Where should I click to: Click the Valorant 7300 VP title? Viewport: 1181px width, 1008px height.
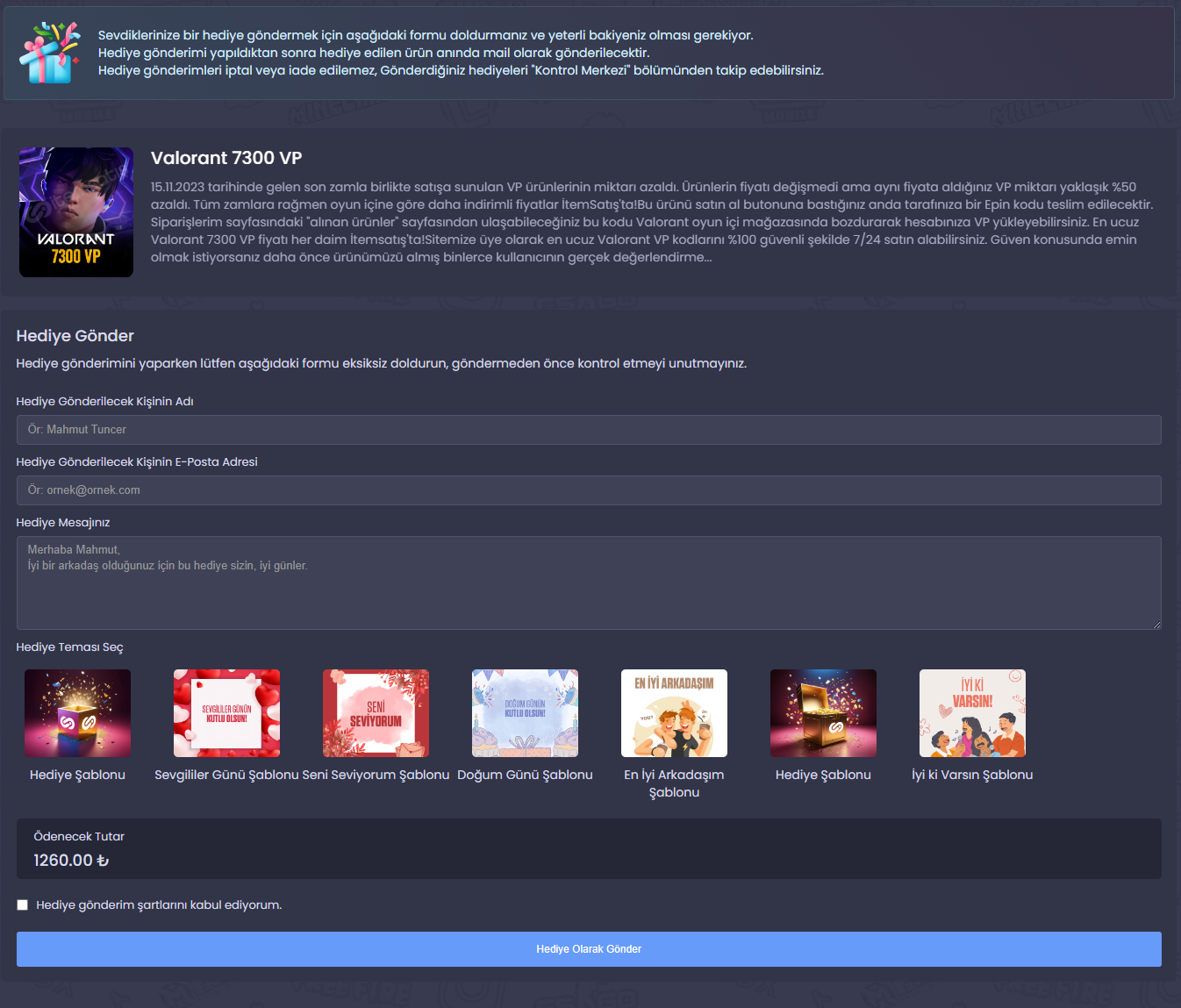pos(226,158)
